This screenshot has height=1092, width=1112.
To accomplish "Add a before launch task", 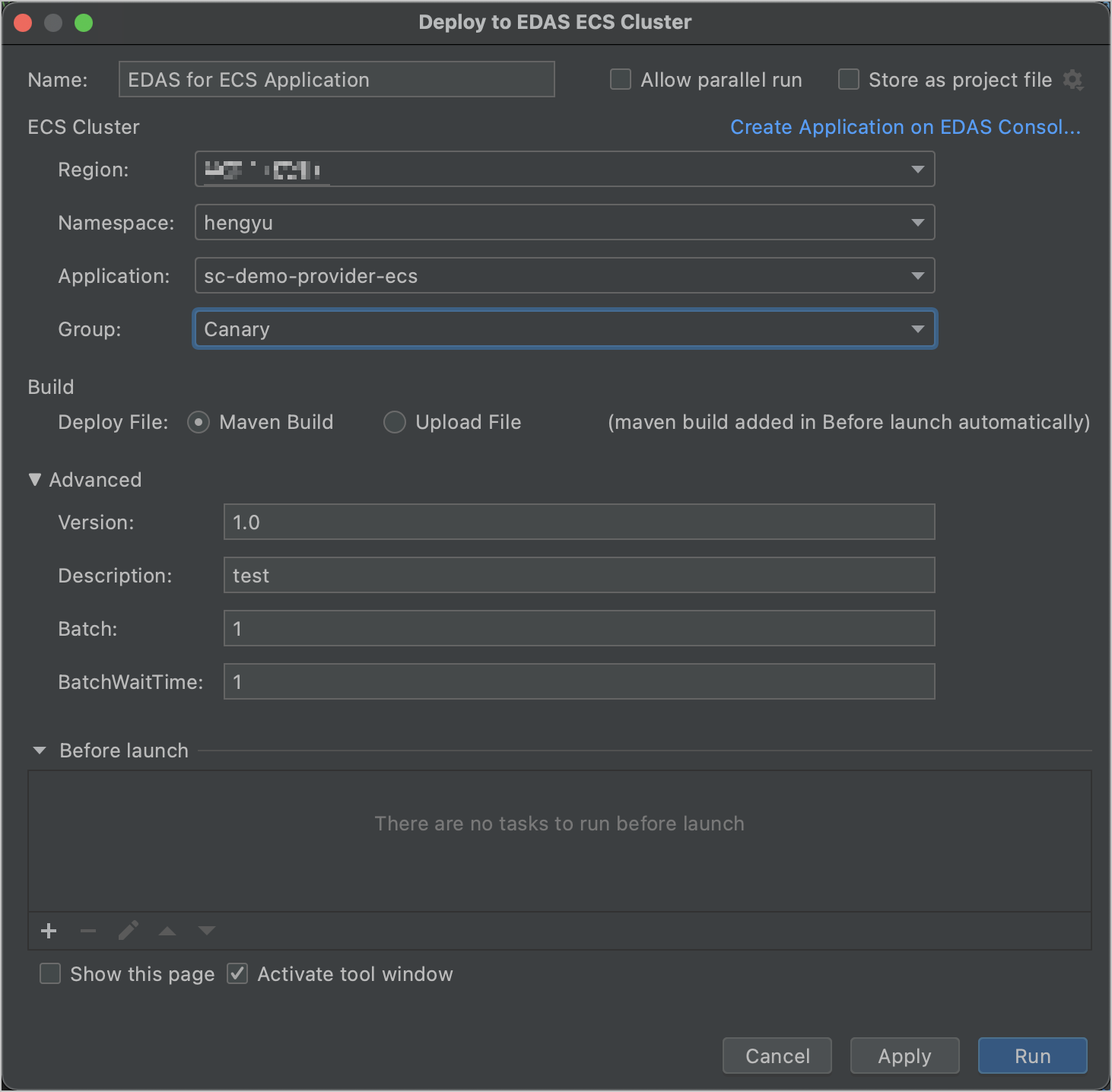I will tap(49, 931).
